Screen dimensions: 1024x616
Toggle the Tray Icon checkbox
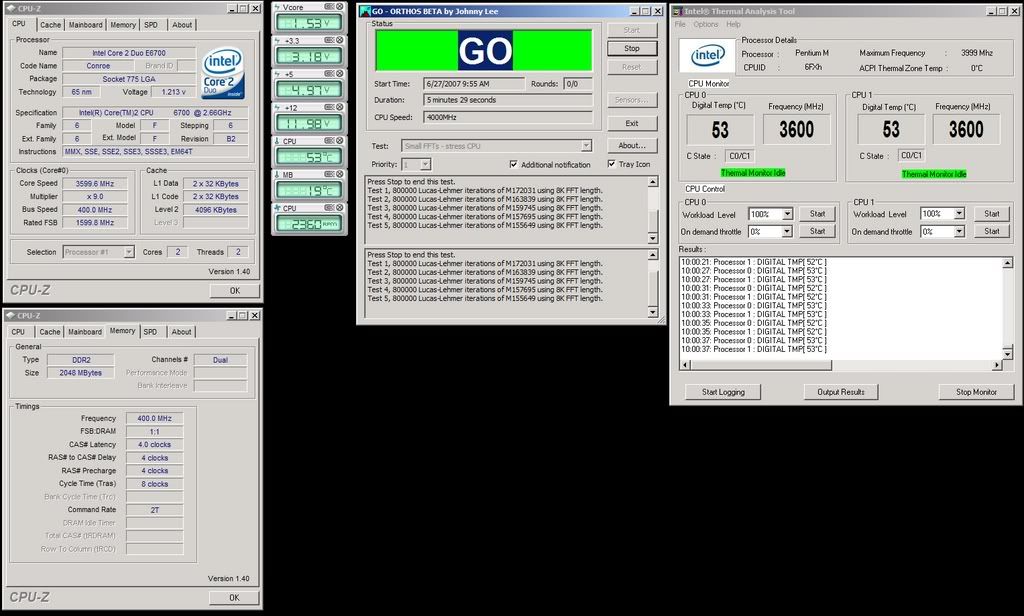tap(611, 164)
